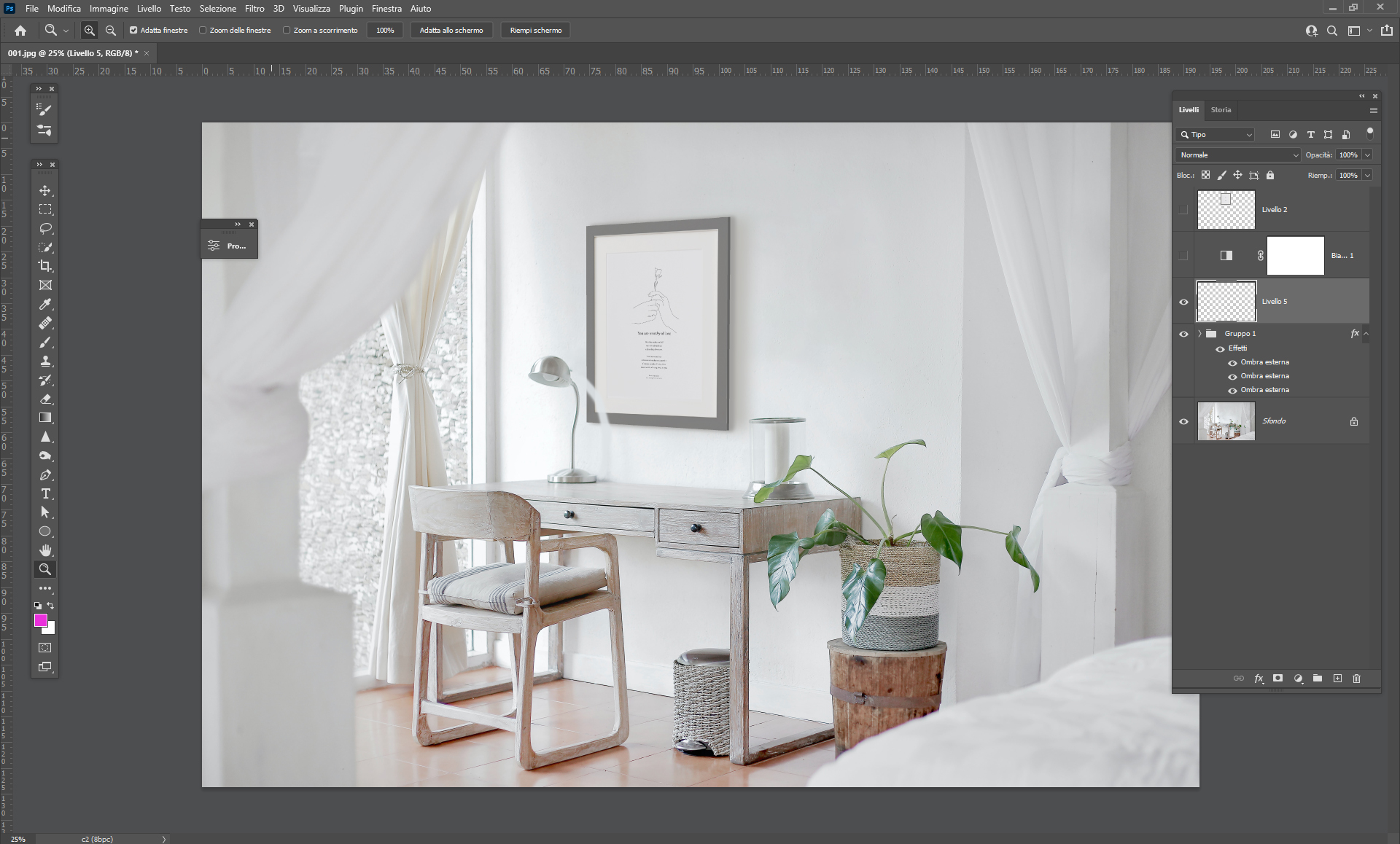Image resolution: width=1400 pixels, height=844 pixels.
Task: Show the Livello 2 layer
Action: (1183, 210)
